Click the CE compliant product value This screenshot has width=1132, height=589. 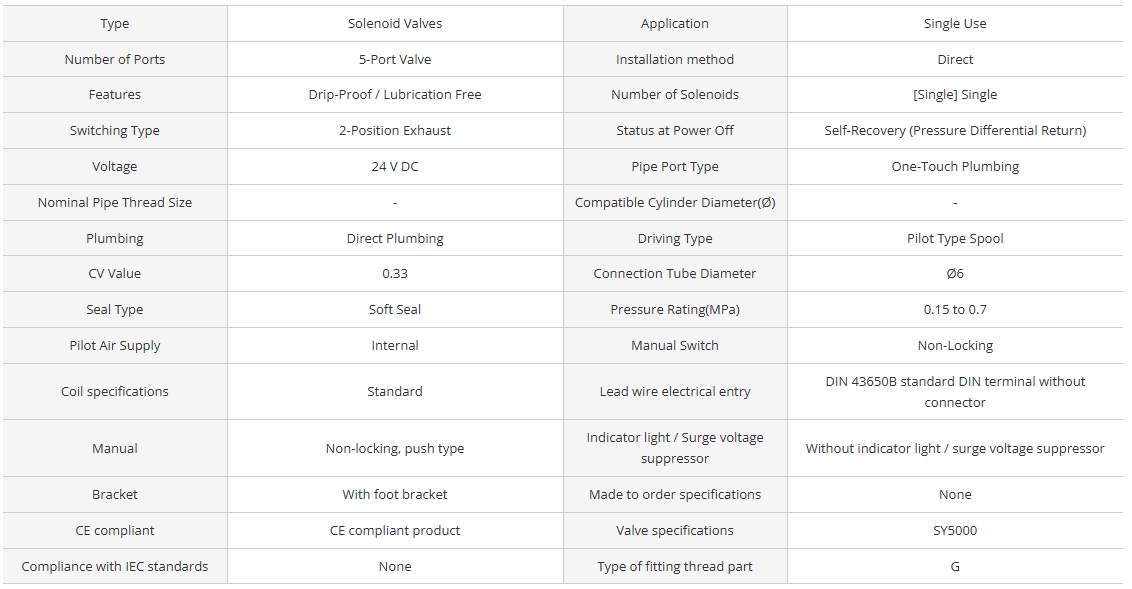point(395,531)
